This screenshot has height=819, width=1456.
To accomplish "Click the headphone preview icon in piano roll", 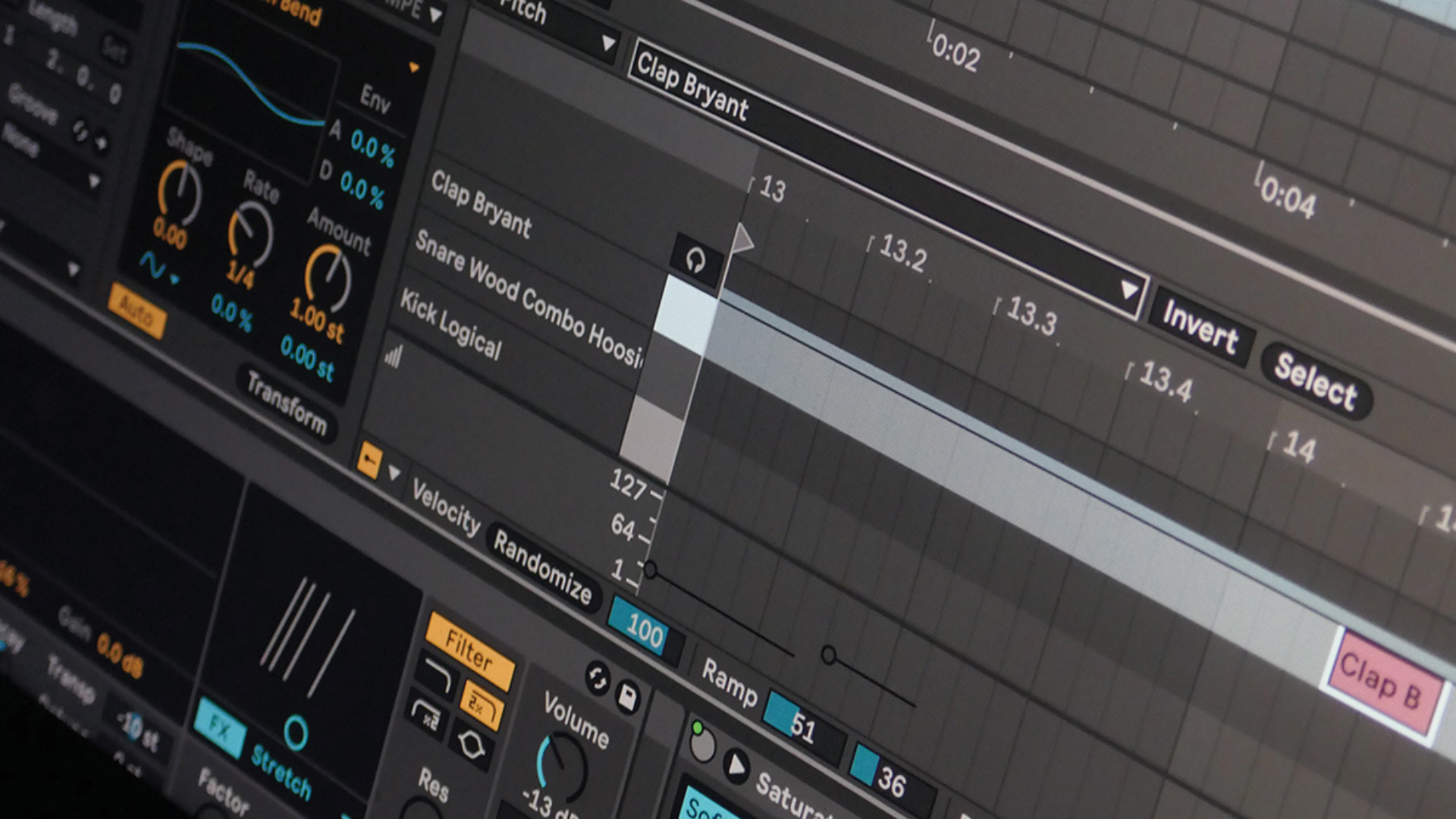I will pyautogui.click(x=695, y=261).
